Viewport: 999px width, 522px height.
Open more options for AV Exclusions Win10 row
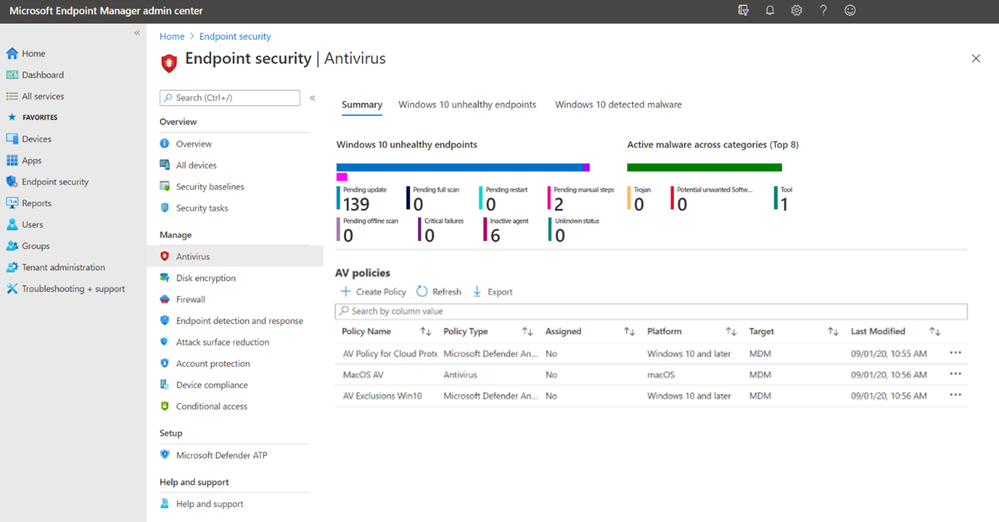(955, 395)
